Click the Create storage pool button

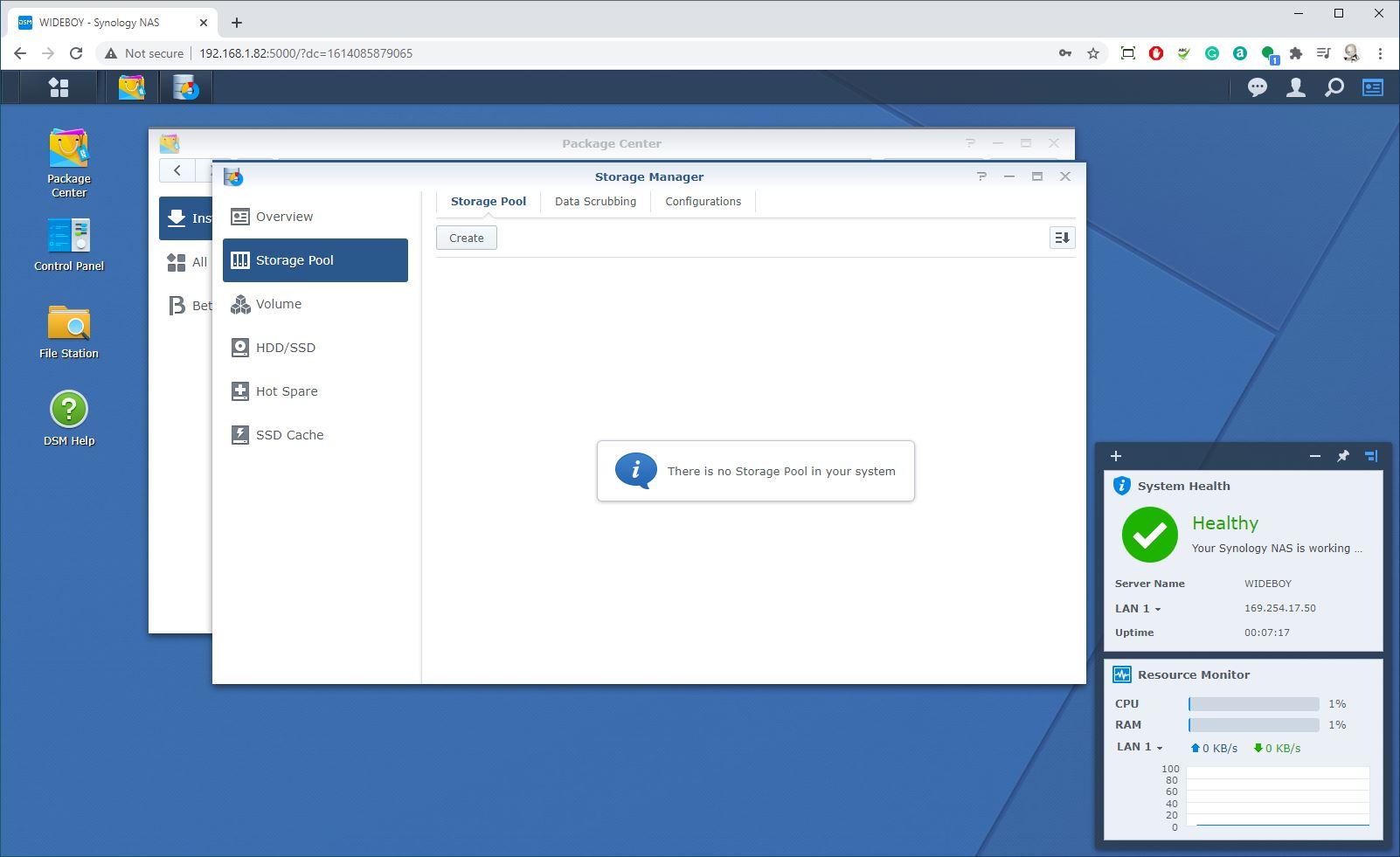[467, 238]
